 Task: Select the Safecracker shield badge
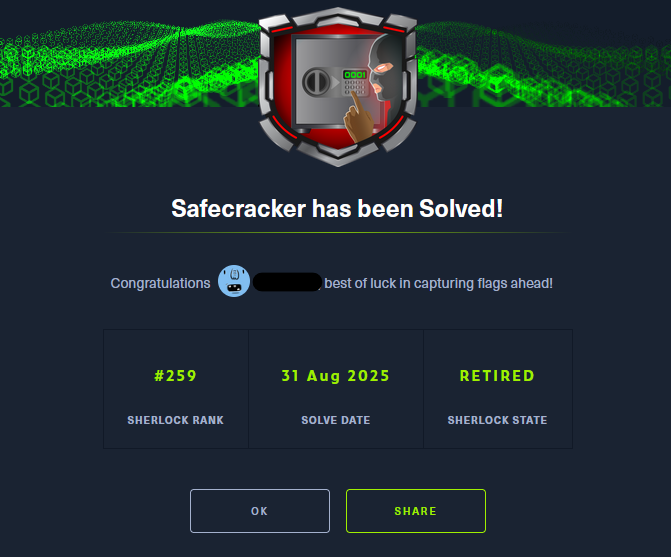[338, 87]
